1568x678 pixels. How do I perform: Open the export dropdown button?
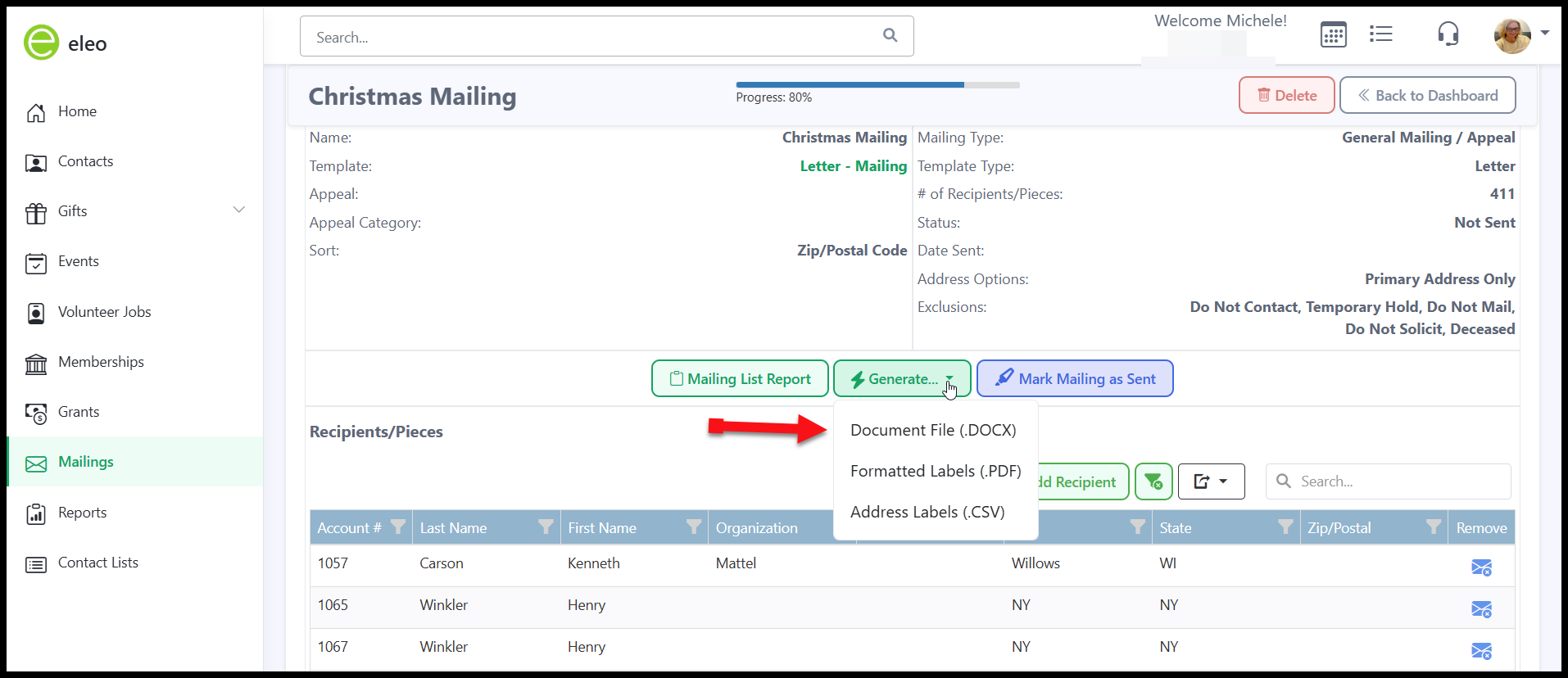1211,481
